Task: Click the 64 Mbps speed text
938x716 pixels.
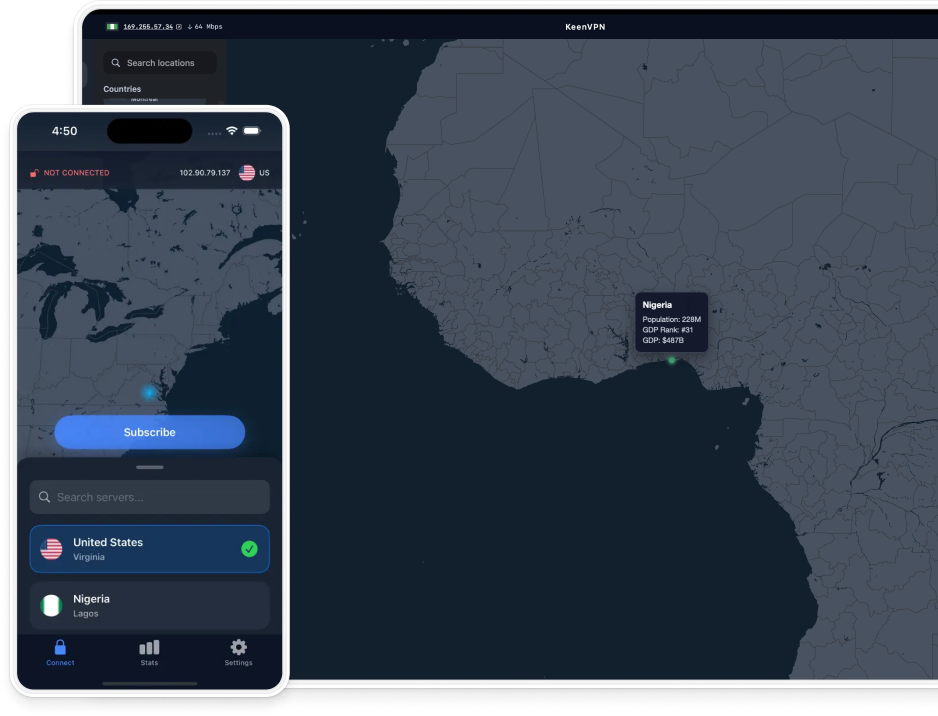Action: click(x=208, y=26)
